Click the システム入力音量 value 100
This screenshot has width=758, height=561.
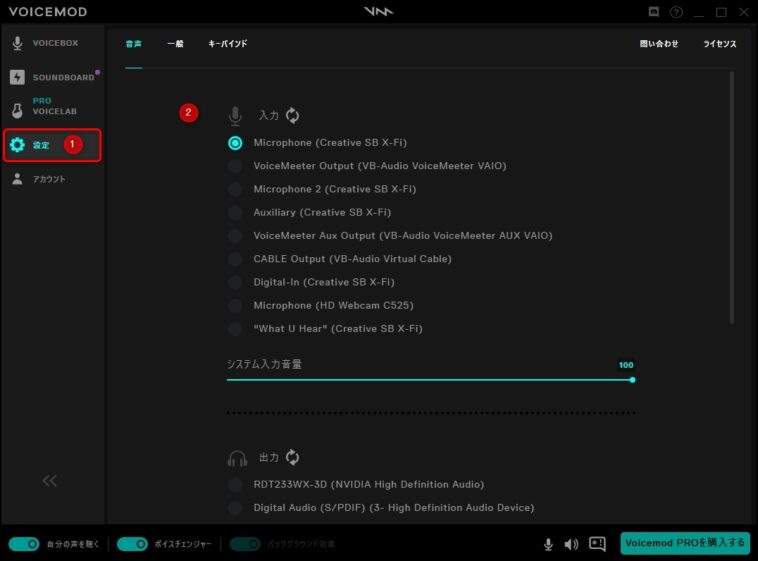(x=626, y=365)
